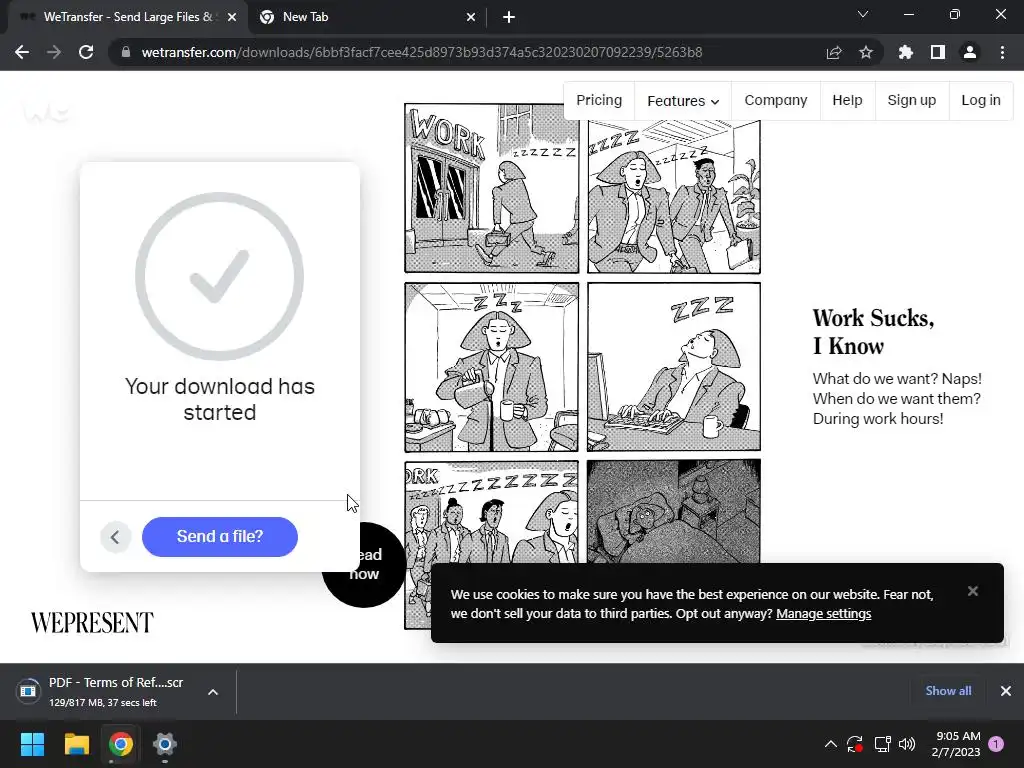Click the coffee-pouring comic panel

pos(491,367)
